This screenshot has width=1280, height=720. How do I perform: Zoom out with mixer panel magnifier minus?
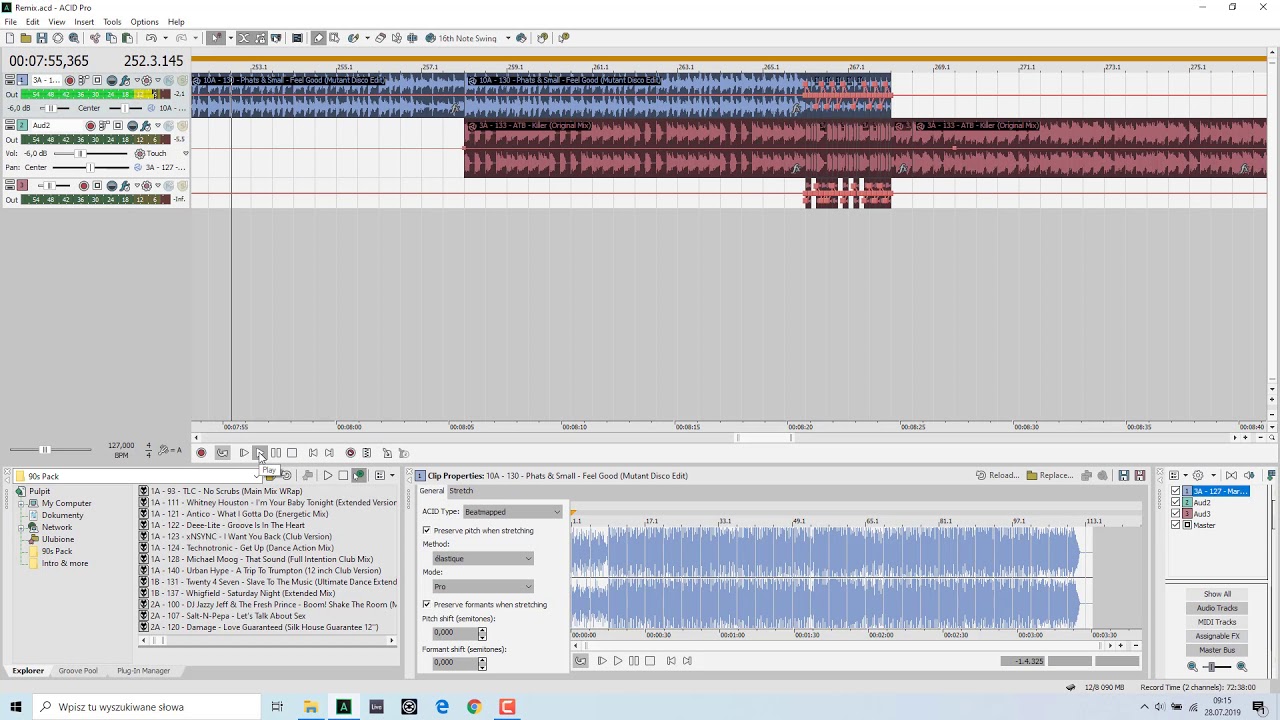1192,667
